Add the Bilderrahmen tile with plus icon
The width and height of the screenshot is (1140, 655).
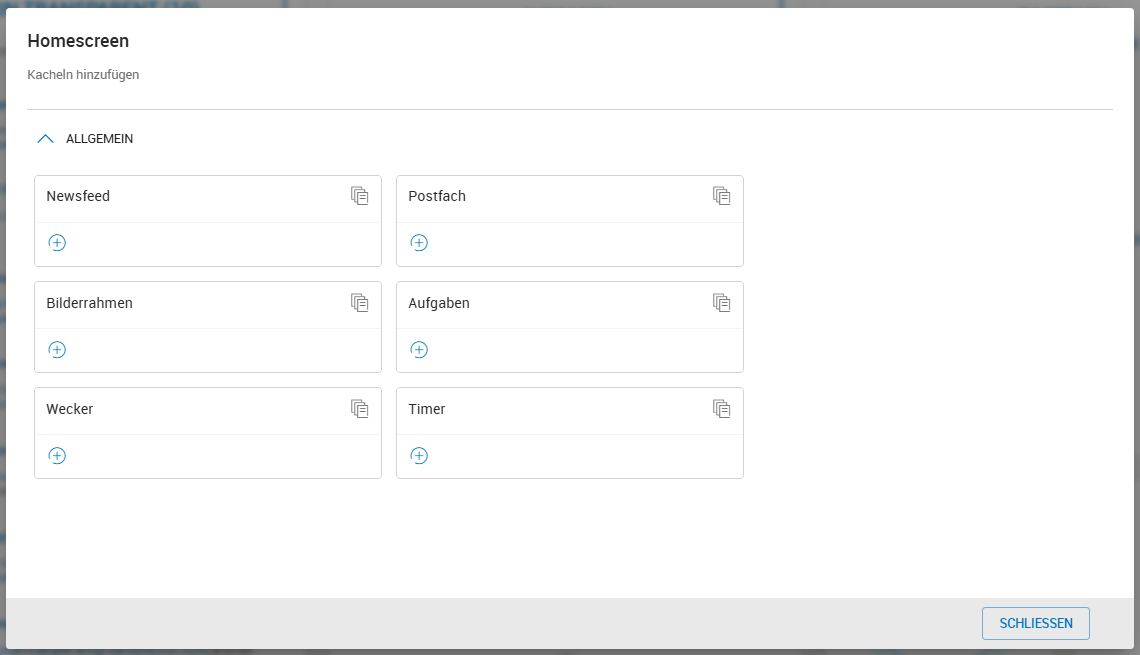tap(57, 350)
